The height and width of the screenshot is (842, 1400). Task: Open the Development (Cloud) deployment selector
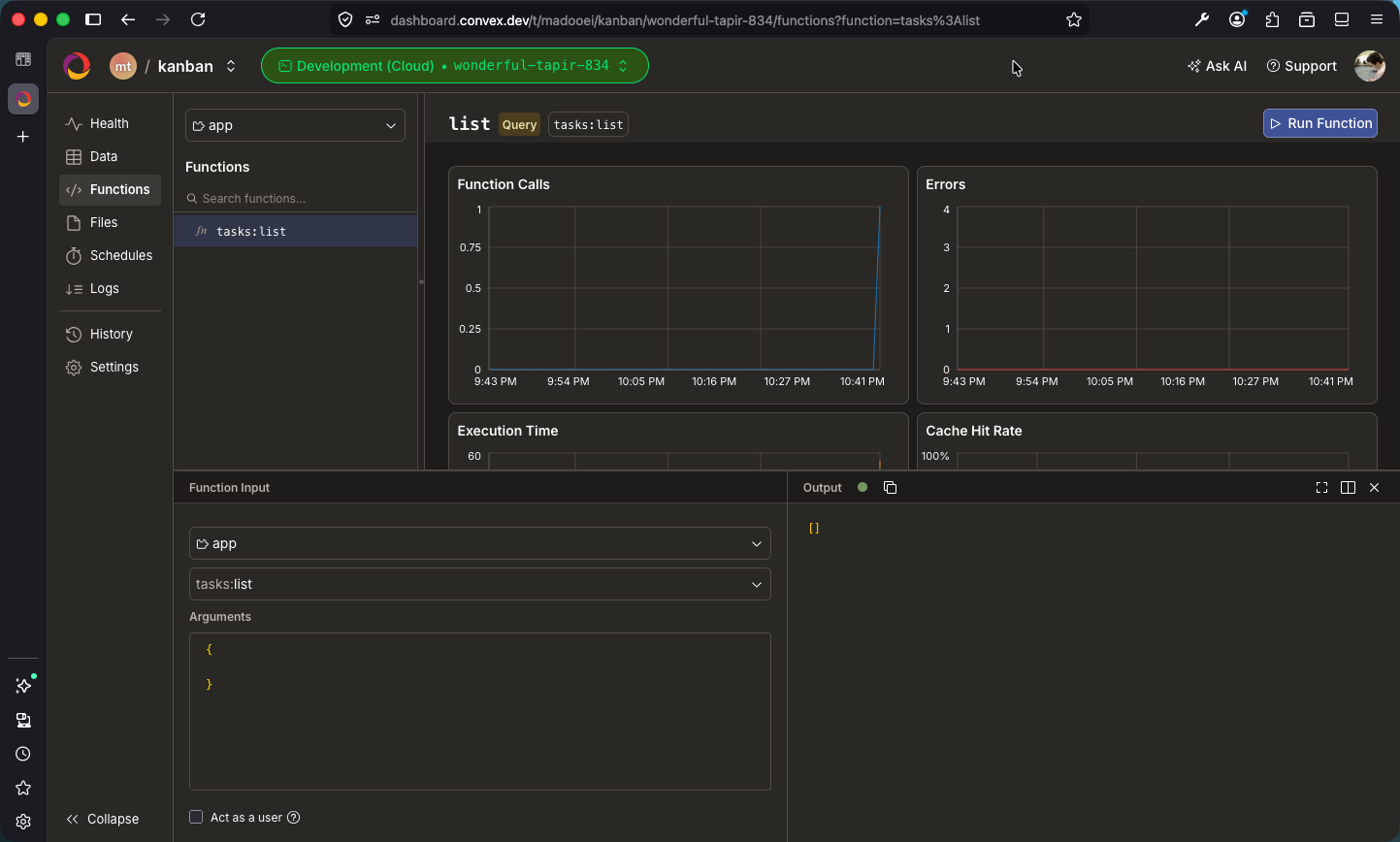(x=454, y=66)
